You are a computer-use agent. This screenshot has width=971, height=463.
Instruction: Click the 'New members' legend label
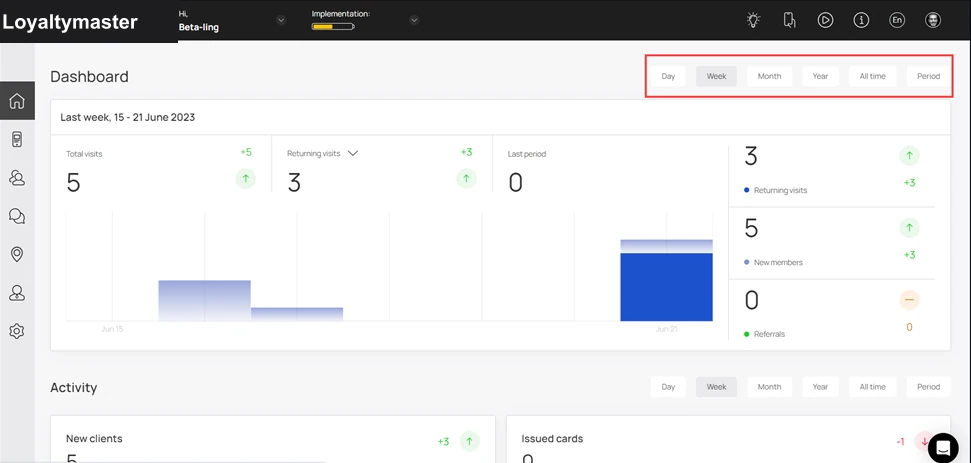pyautogui.click(x=778, y=262)
